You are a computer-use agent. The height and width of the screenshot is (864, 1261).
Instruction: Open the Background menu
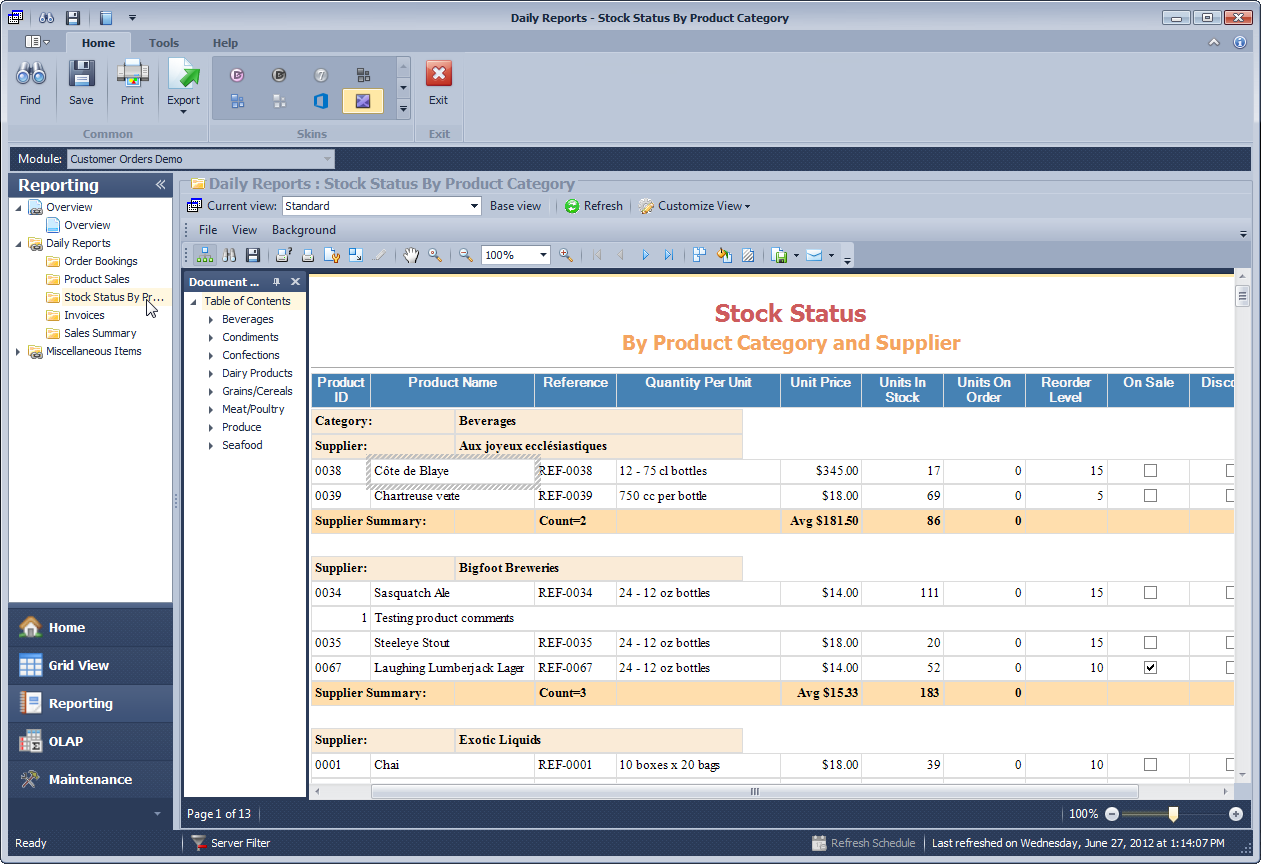coord(304,230)
